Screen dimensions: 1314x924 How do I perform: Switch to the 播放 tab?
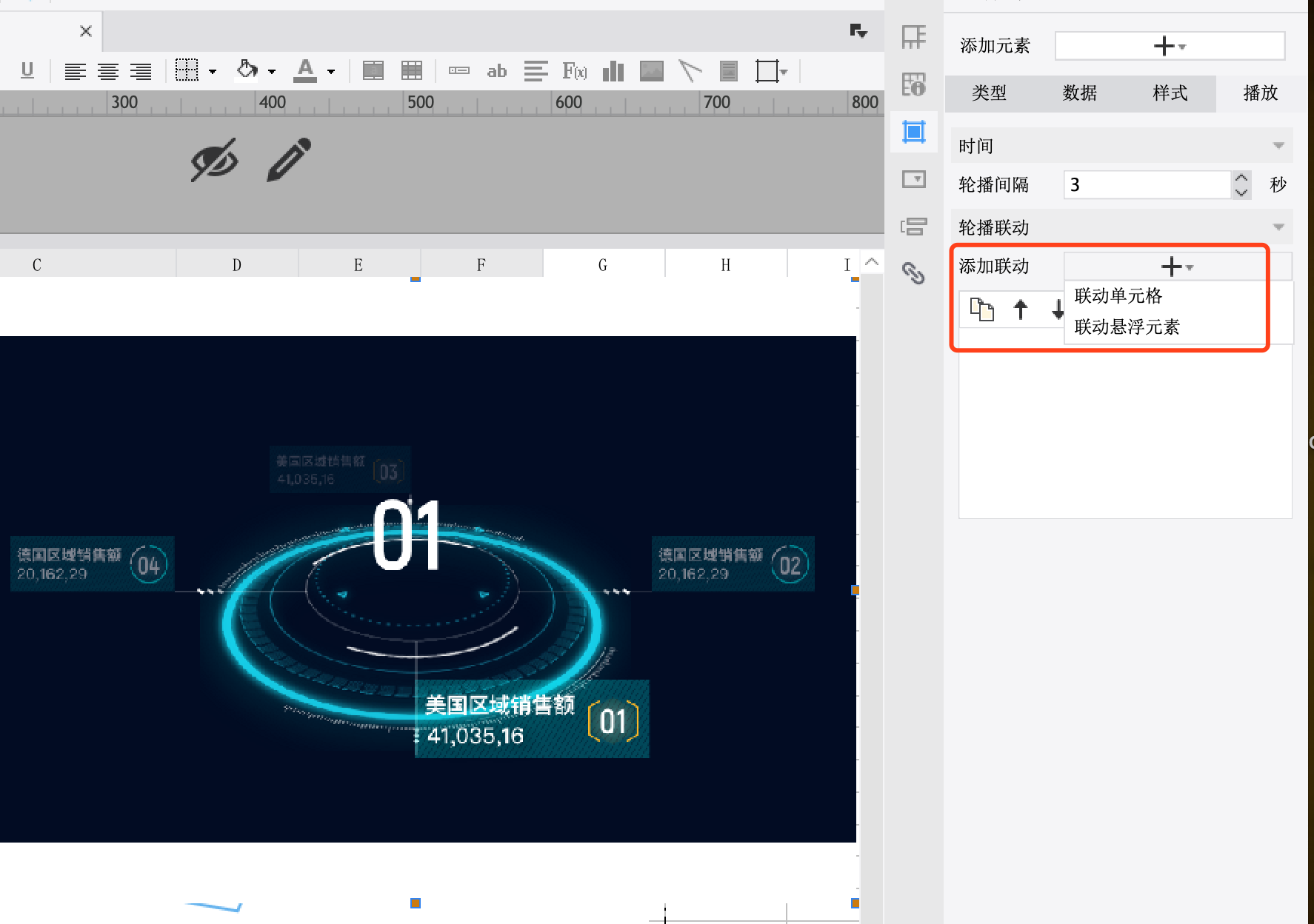pyautogui.click(x=1261, y=93)
